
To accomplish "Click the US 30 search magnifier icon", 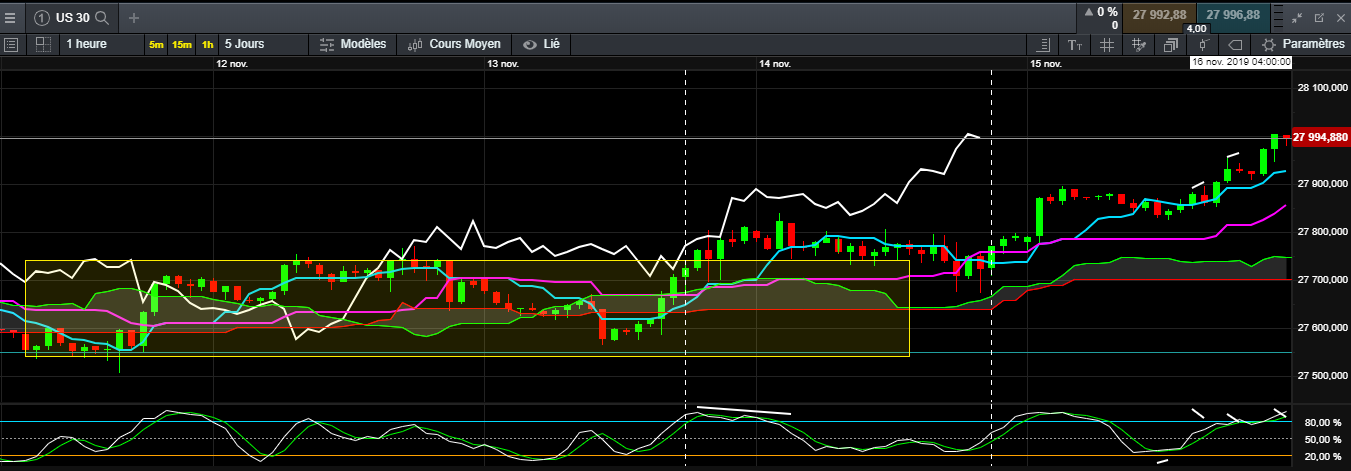I will 101,17.
